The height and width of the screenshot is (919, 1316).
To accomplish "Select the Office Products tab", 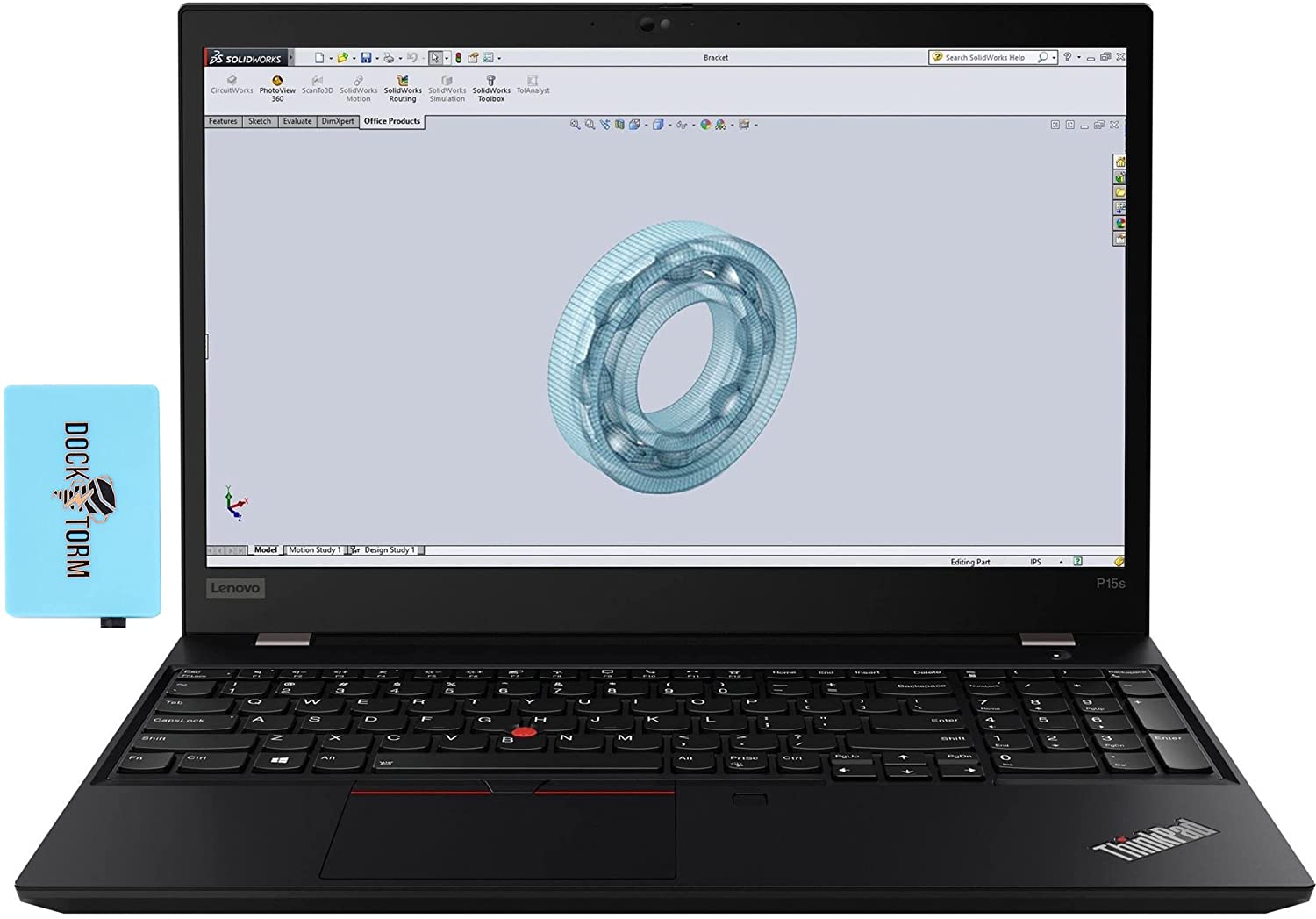I will pyautogui.click(x=392, y=121).
